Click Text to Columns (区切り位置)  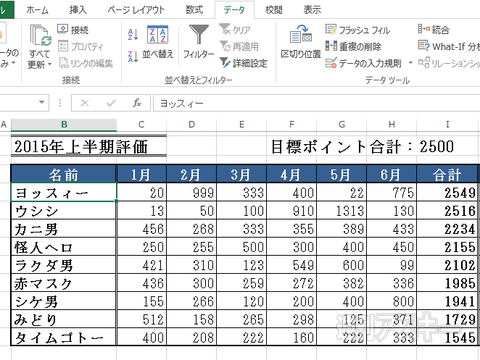click(301, 42)
